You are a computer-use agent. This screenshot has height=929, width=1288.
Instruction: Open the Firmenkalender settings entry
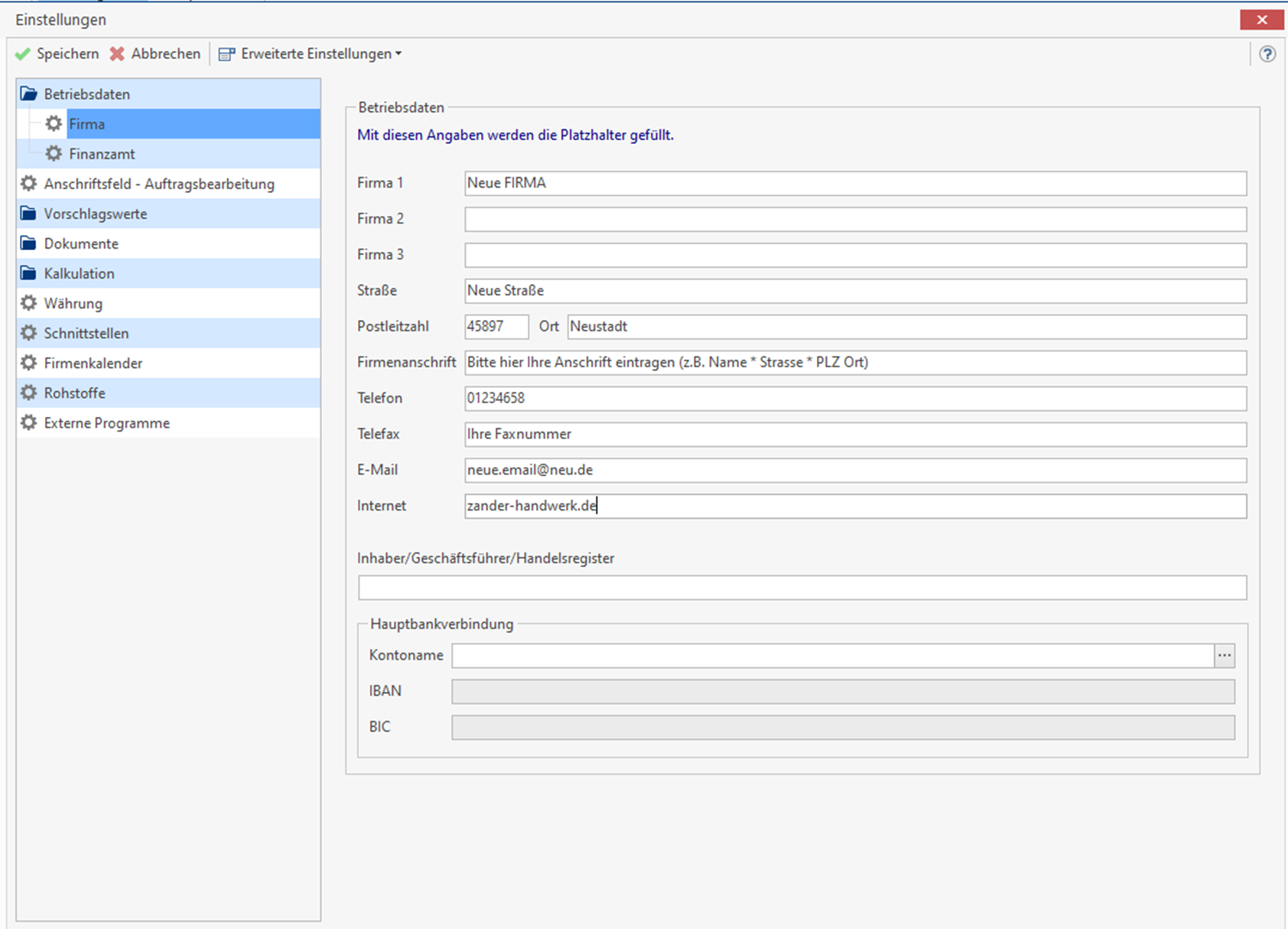coord(93,363)
